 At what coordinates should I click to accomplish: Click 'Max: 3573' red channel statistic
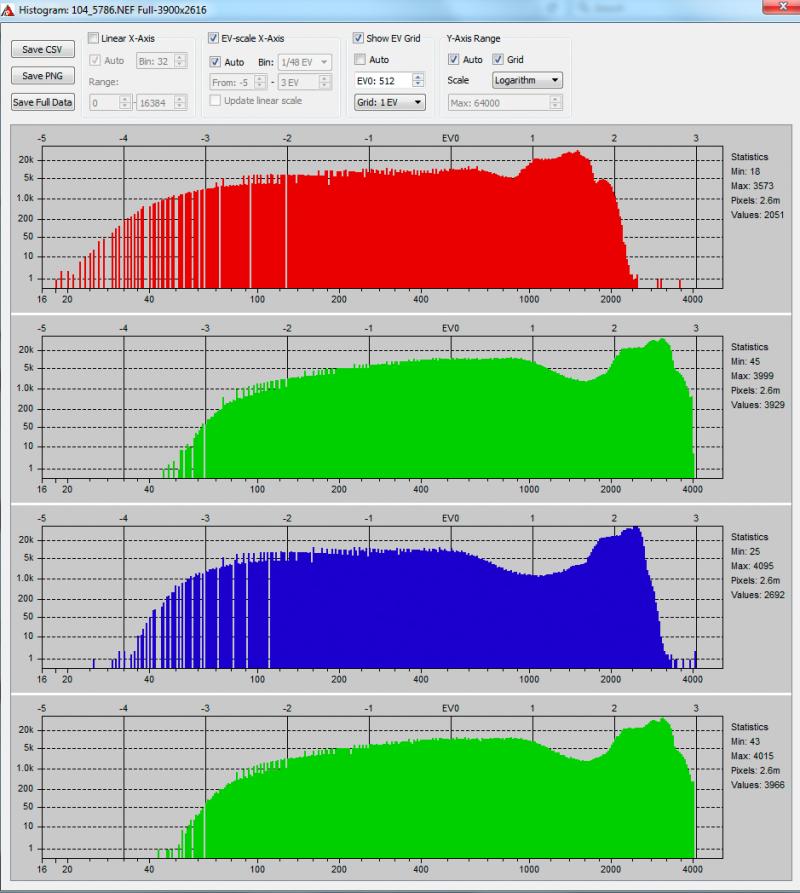click(752, 186)
